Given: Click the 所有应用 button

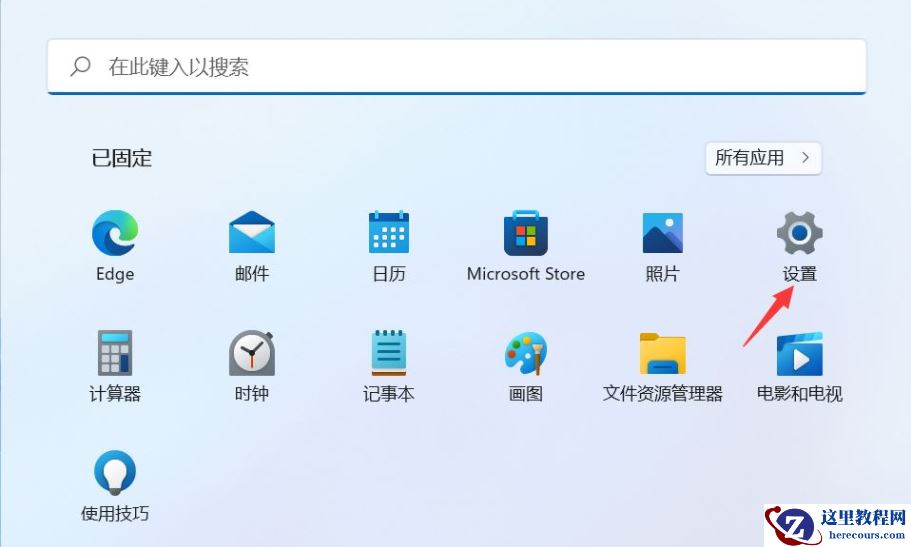Looking at the screenshot, I should point(763,158).
